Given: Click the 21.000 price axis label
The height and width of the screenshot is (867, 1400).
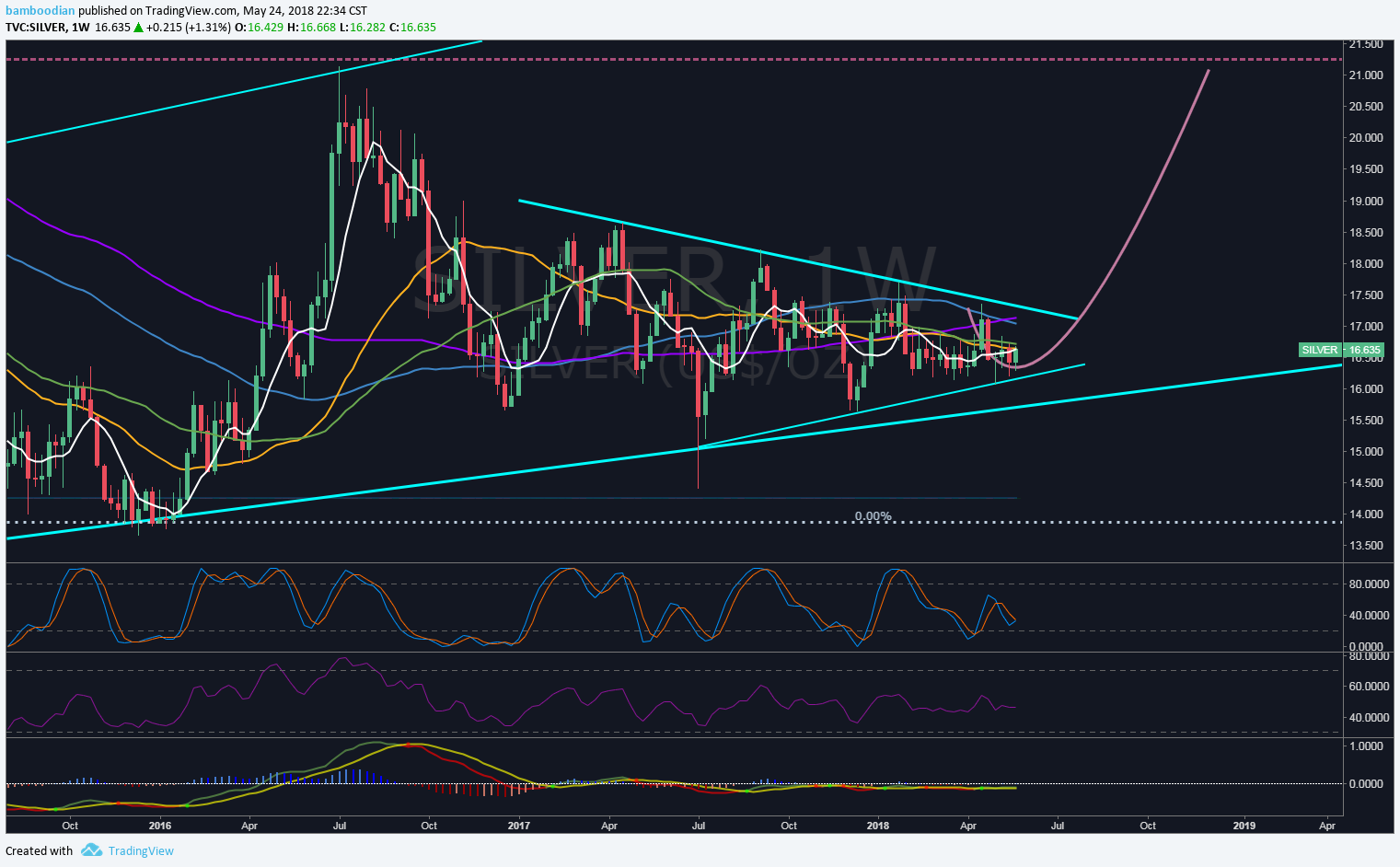Looking at the screenshot, I should pos(1365,75).
